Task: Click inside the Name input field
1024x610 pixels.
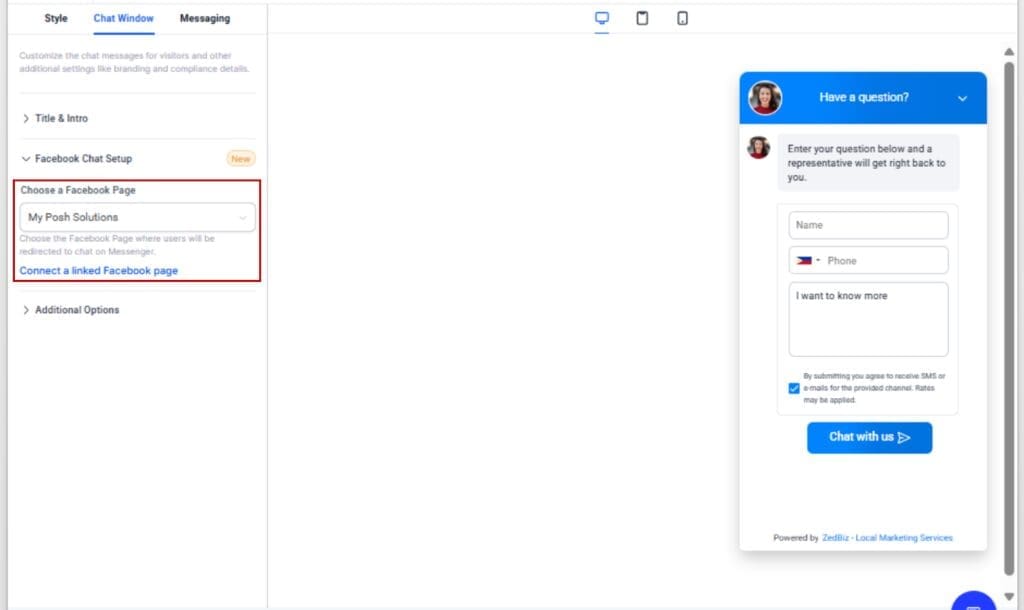Action: tap(868, 224)
